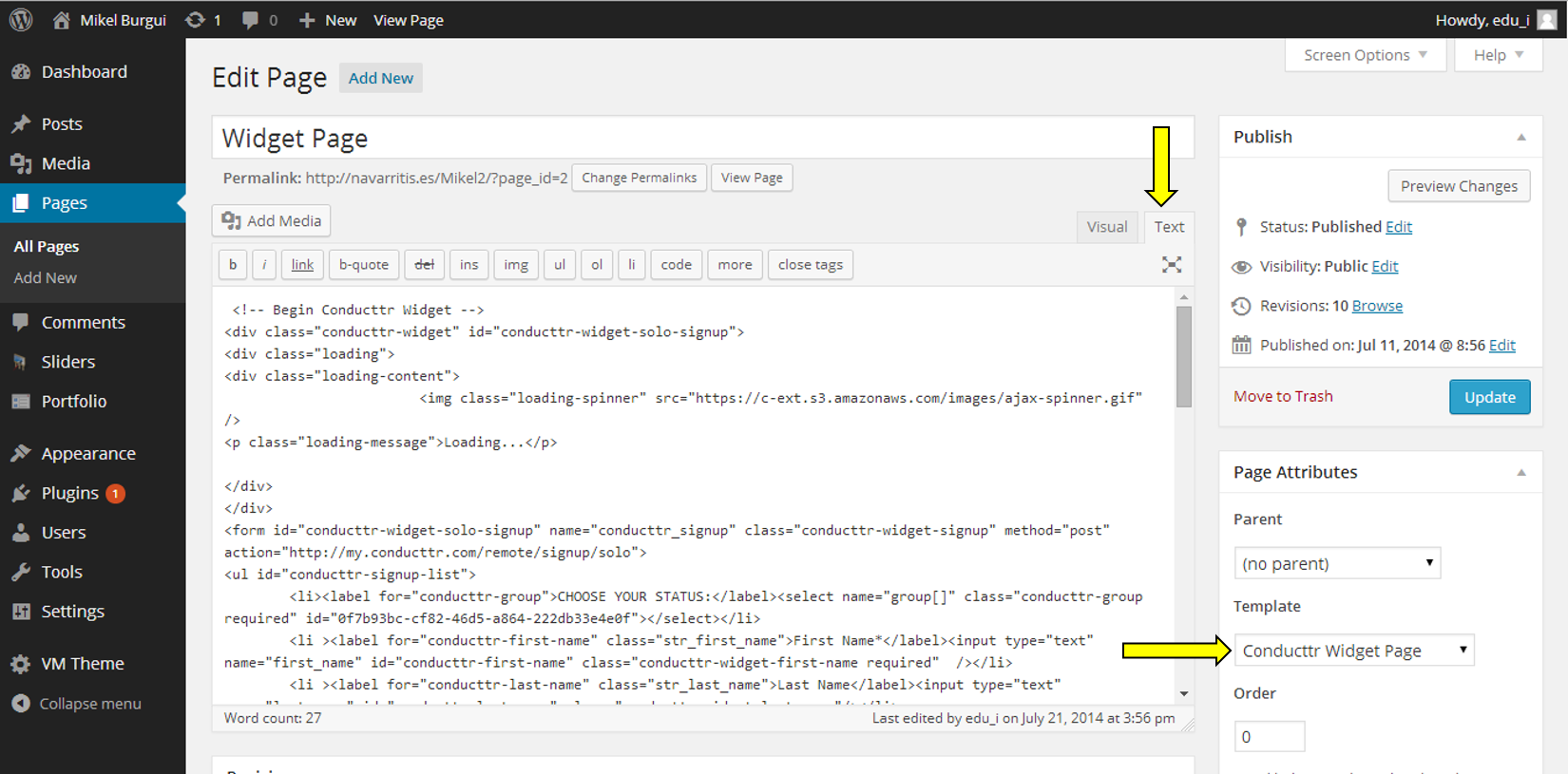Collapse the Publish box
The width and height of the screenshot is (1568, 774).
coord(1521,138)
